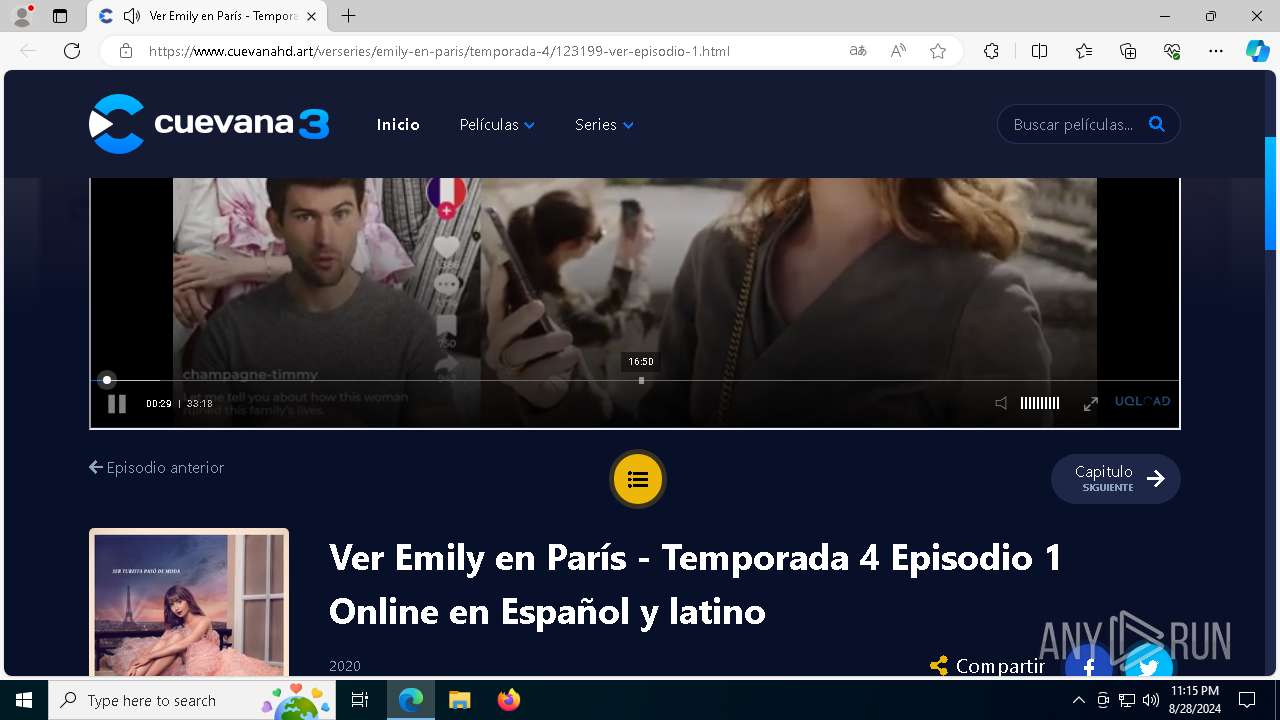Open browser Extensions icon

(991, 51)
